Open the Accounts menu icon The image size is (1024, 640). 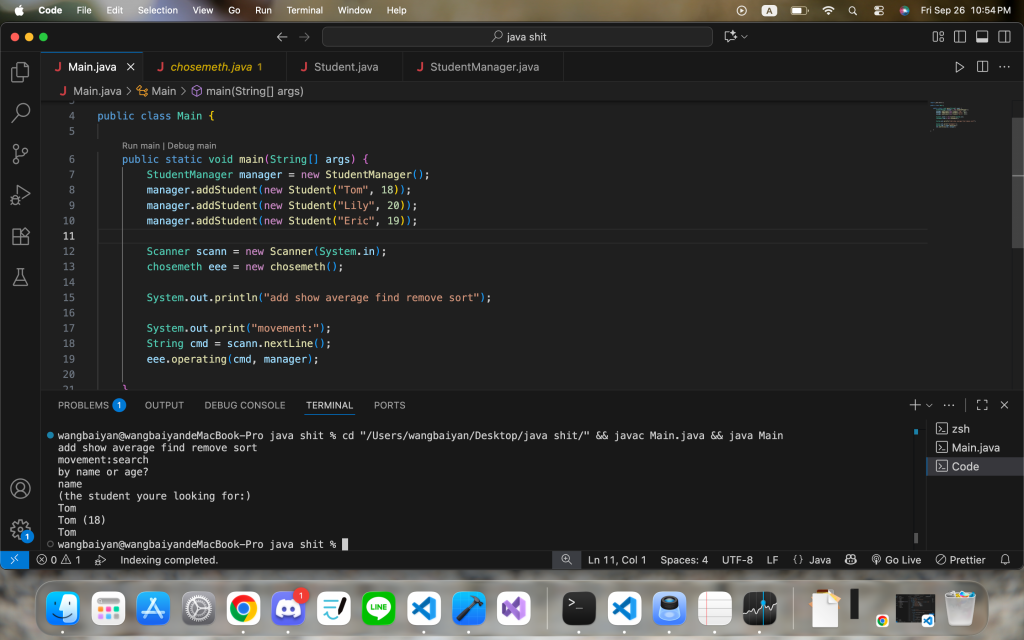click(x=20, y=488)
